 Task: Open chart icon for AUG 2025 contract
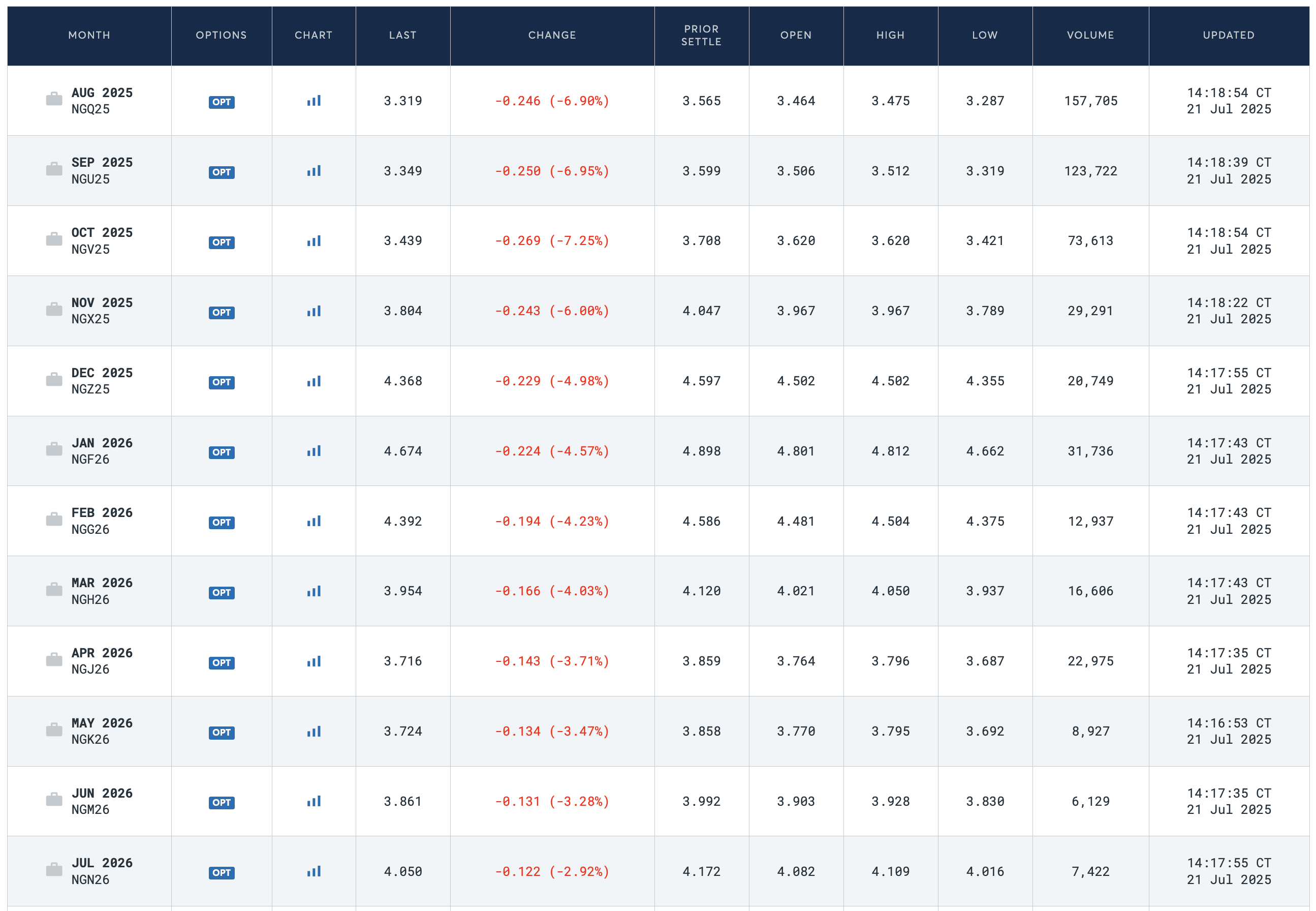coord(314,101)
